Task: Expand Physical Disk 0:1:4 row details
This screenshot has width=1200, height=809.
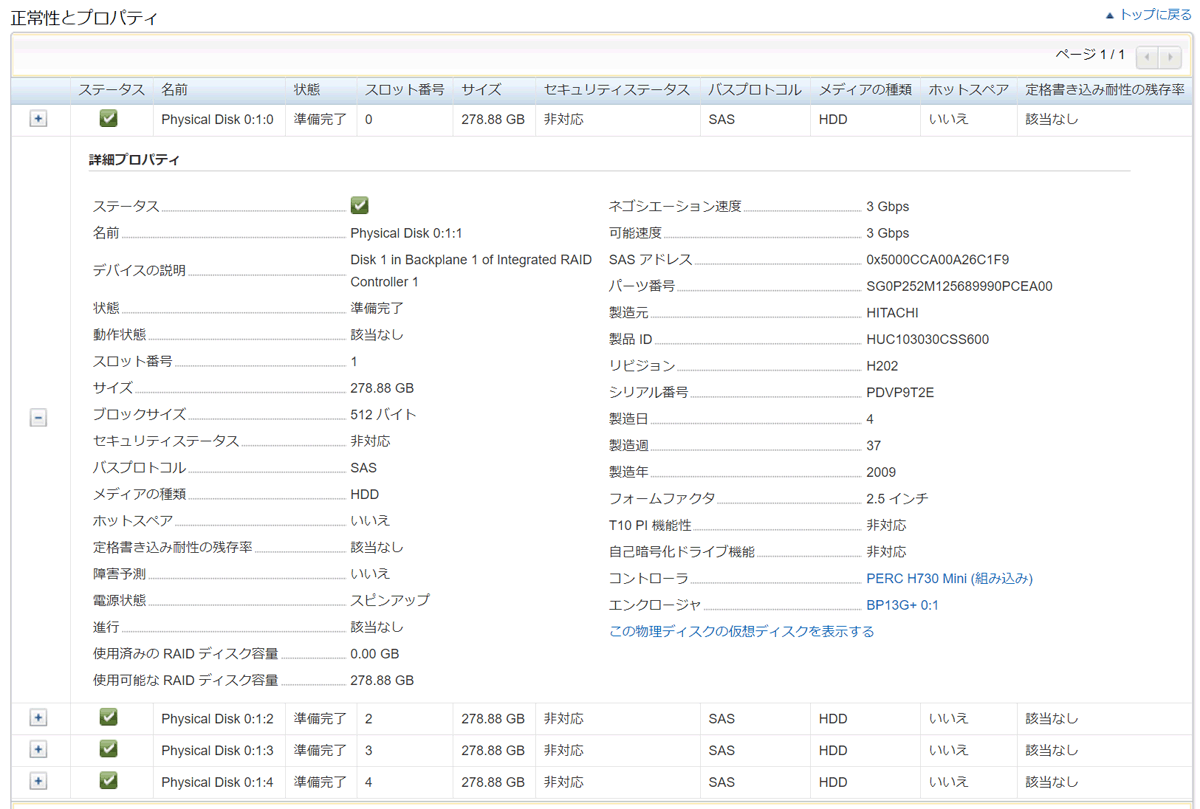Action: (38, 781)
